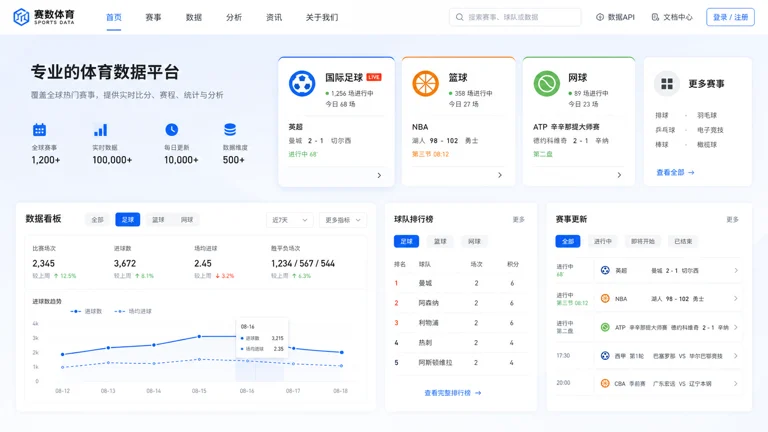Viewport: 768px width, 432px height.
Task: Open 文档中心 from its document icon
Action: [x=655, y=17]
